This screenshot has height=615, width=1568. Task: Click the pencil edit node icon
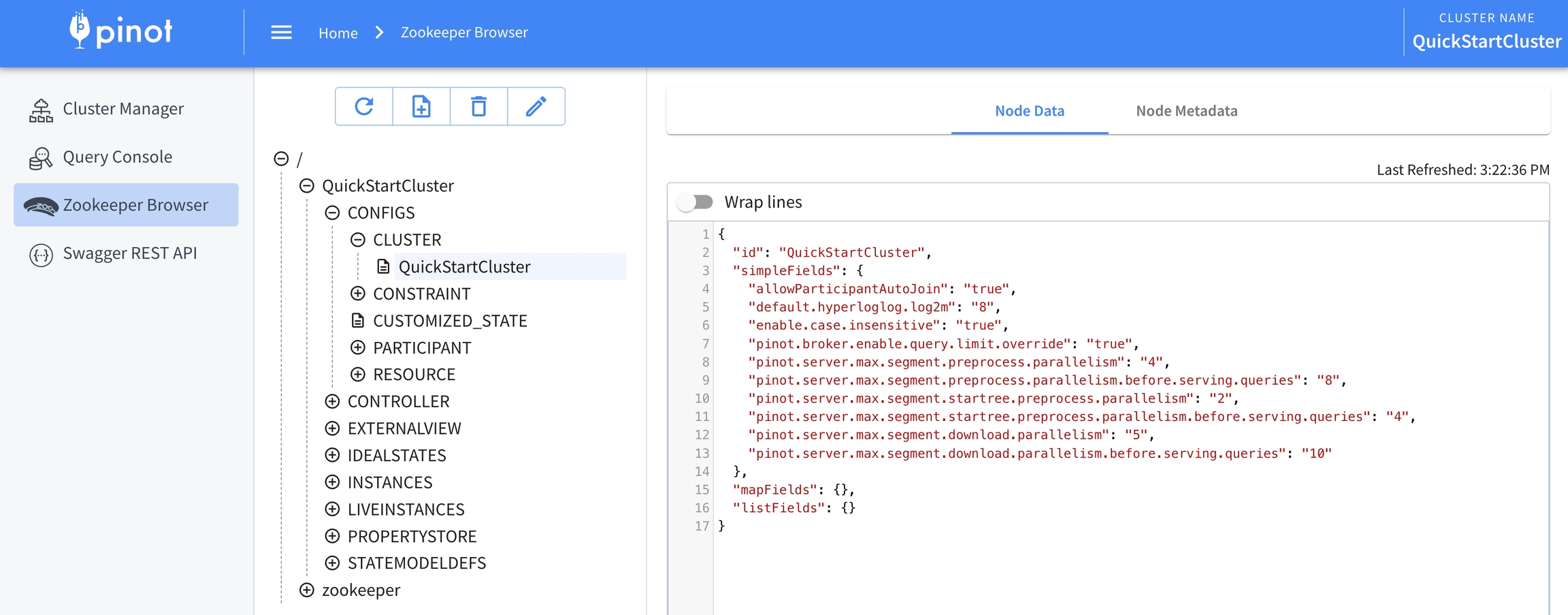click(x=536, y=106)
